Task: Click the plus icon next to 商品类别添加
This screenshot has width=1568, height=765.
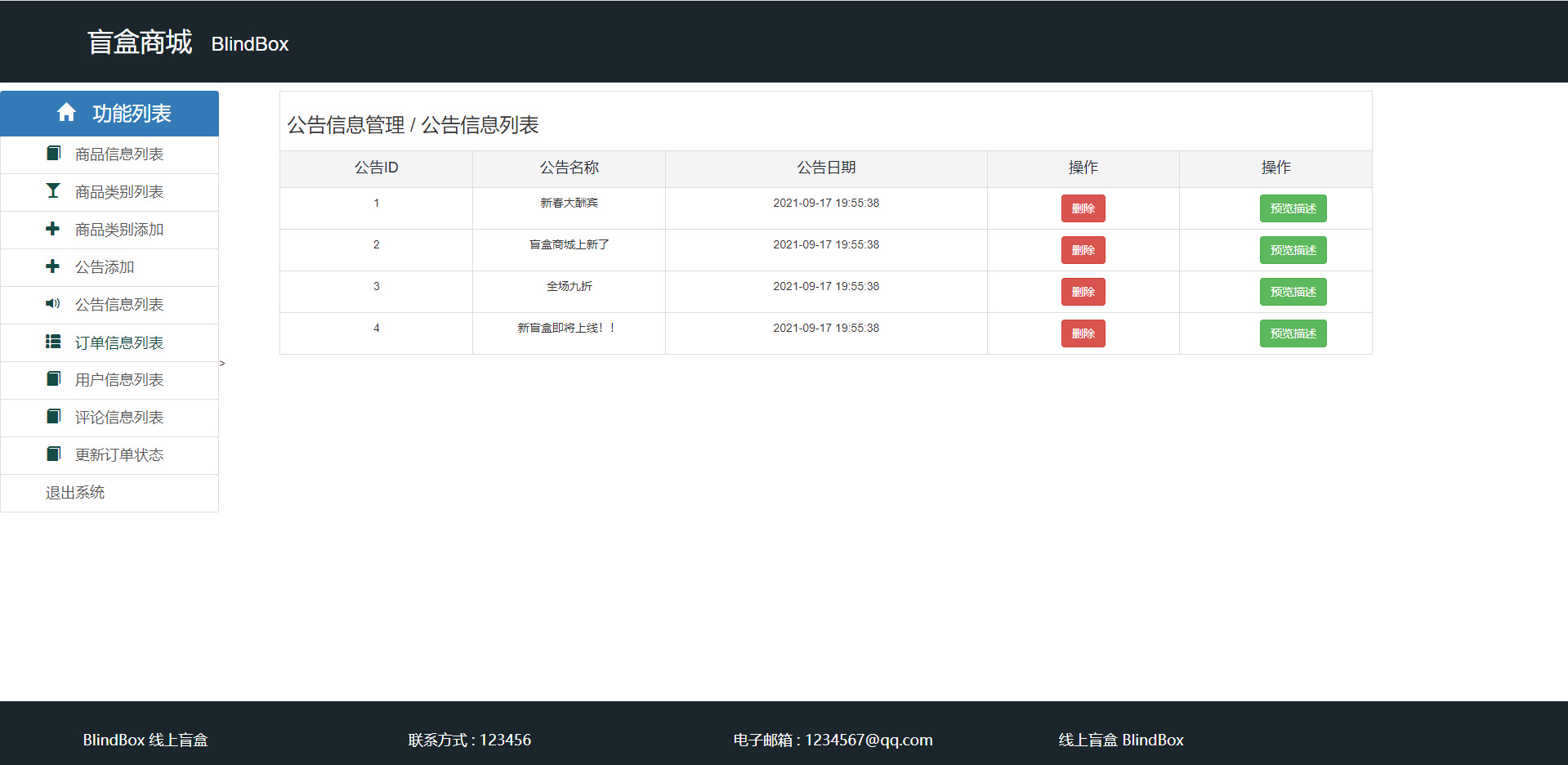Action: click(x=53, y=229)
